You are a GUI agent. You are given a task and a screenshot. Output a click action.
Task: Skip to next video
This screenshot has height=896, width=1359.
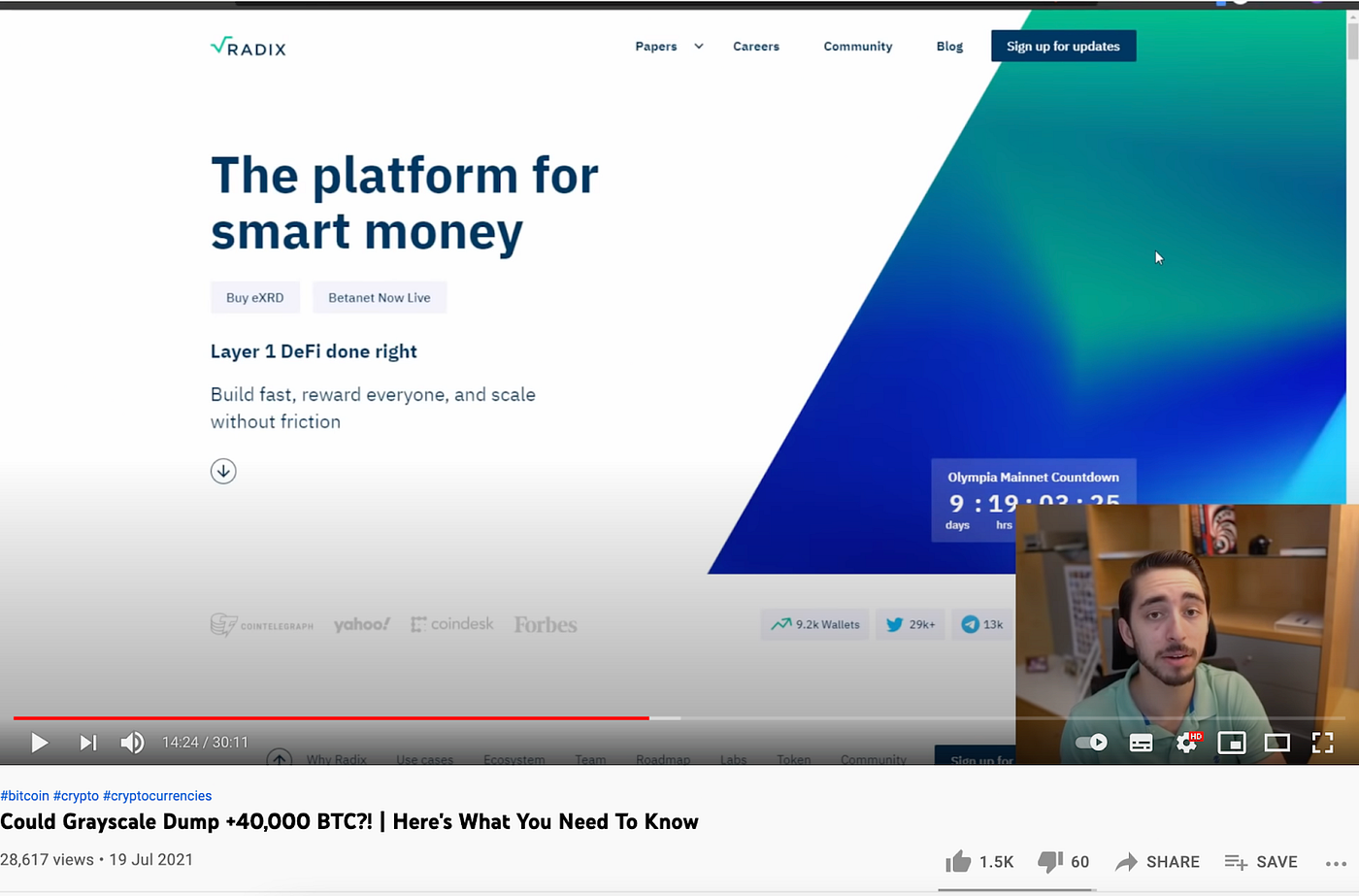87,743
